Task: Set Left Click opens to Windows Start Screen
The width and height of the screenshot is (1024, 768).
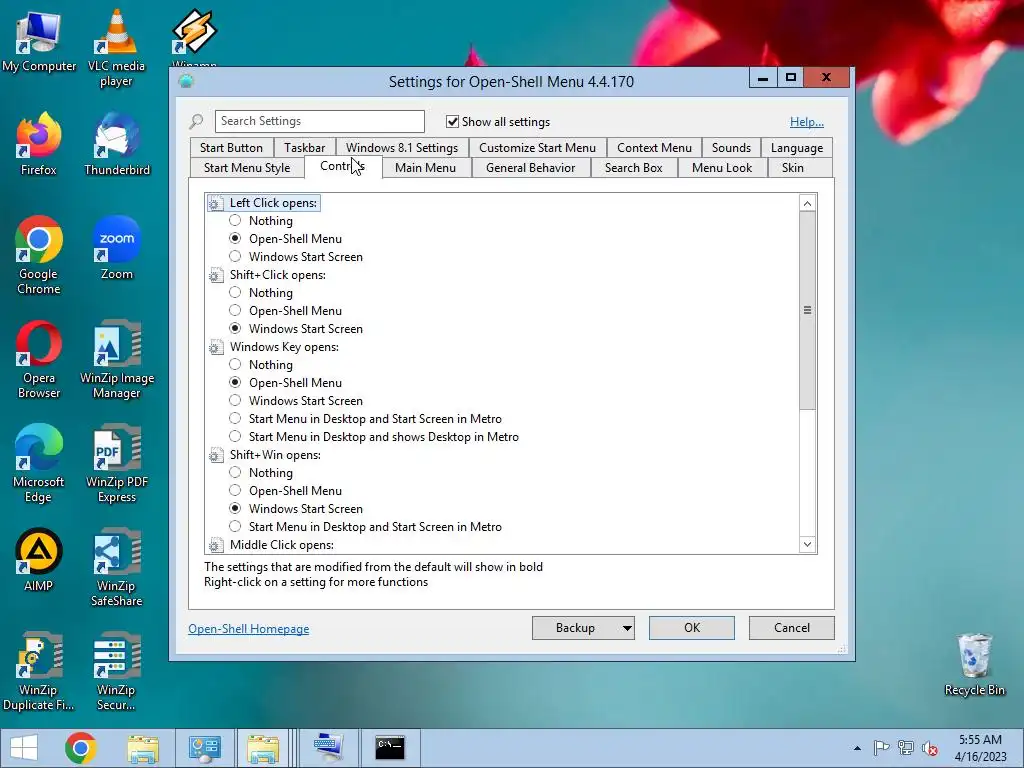Action: [235, 257]
